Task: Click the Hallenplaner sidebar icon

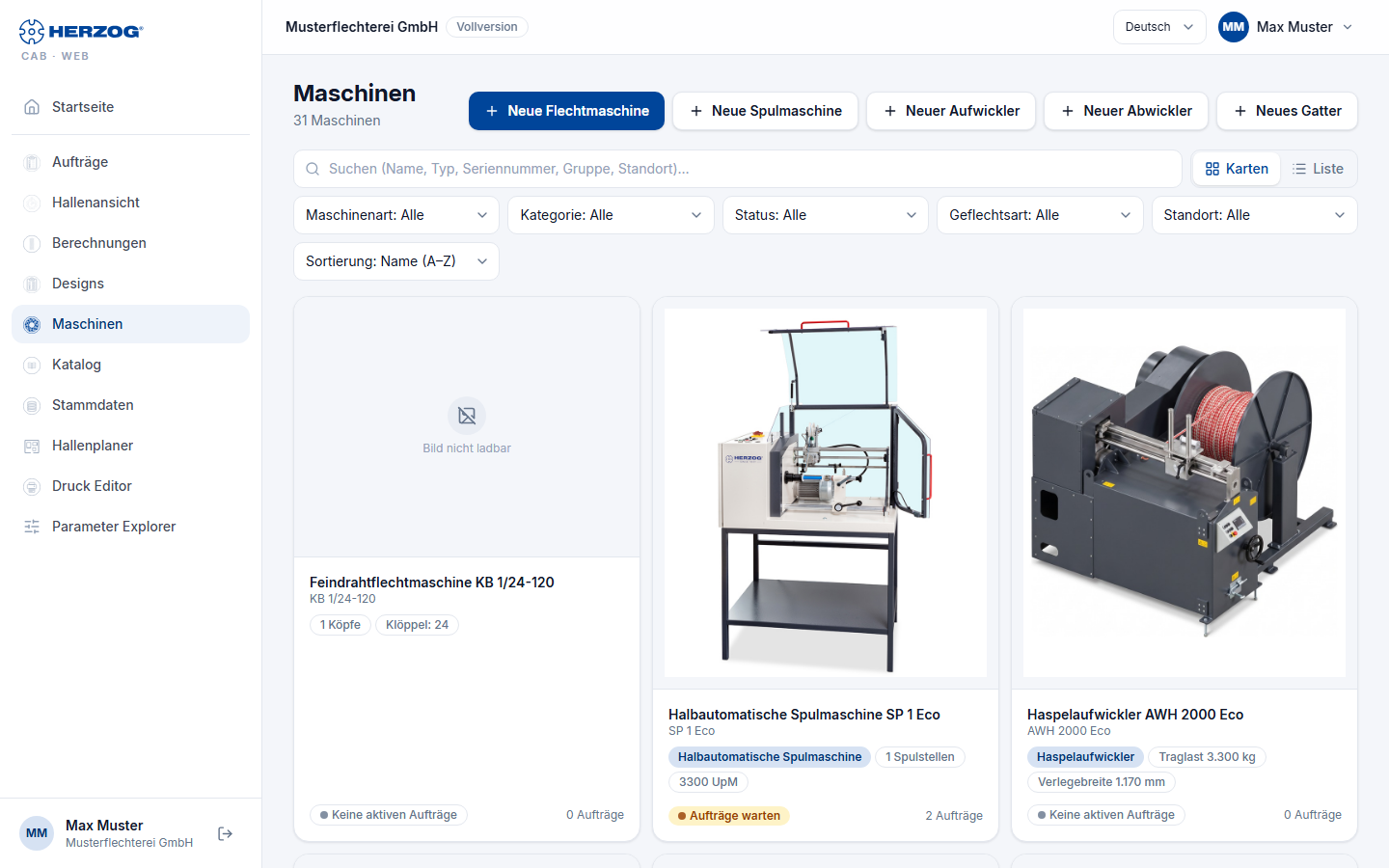Action: [x=32, y=446]
